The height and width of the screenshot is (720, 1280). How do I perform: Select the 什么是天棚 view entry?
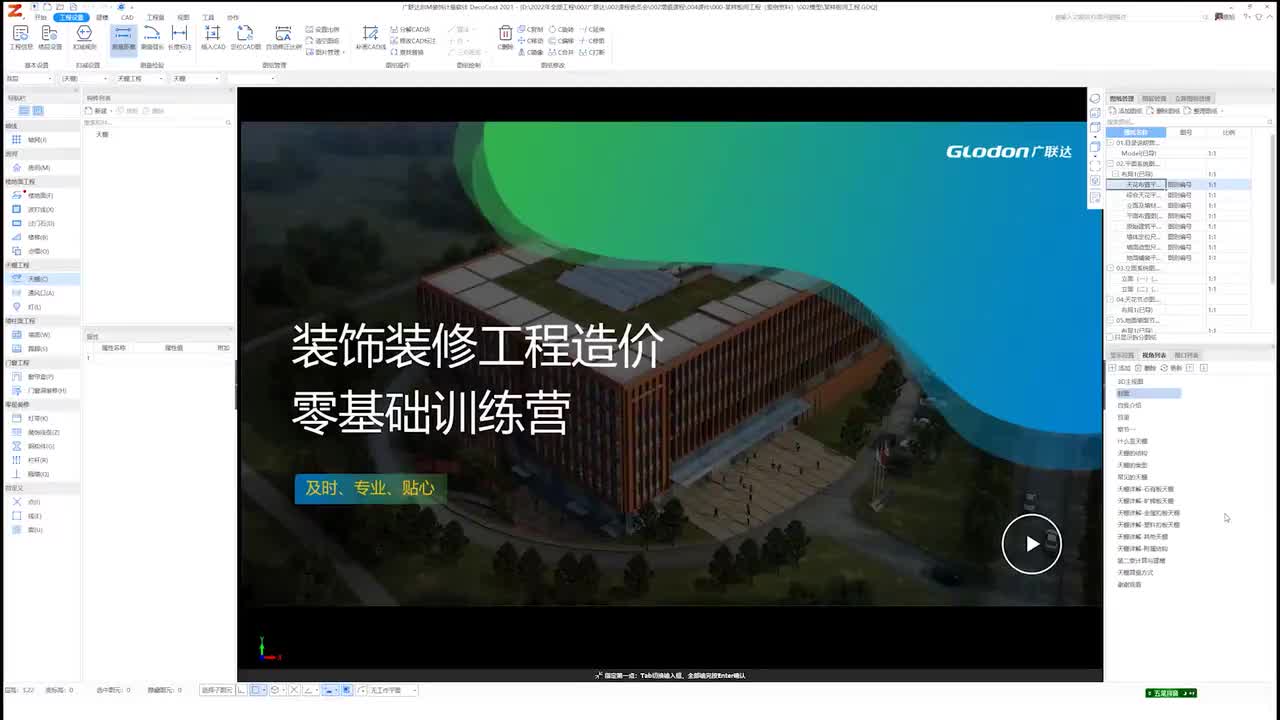tap(1132, 441)
